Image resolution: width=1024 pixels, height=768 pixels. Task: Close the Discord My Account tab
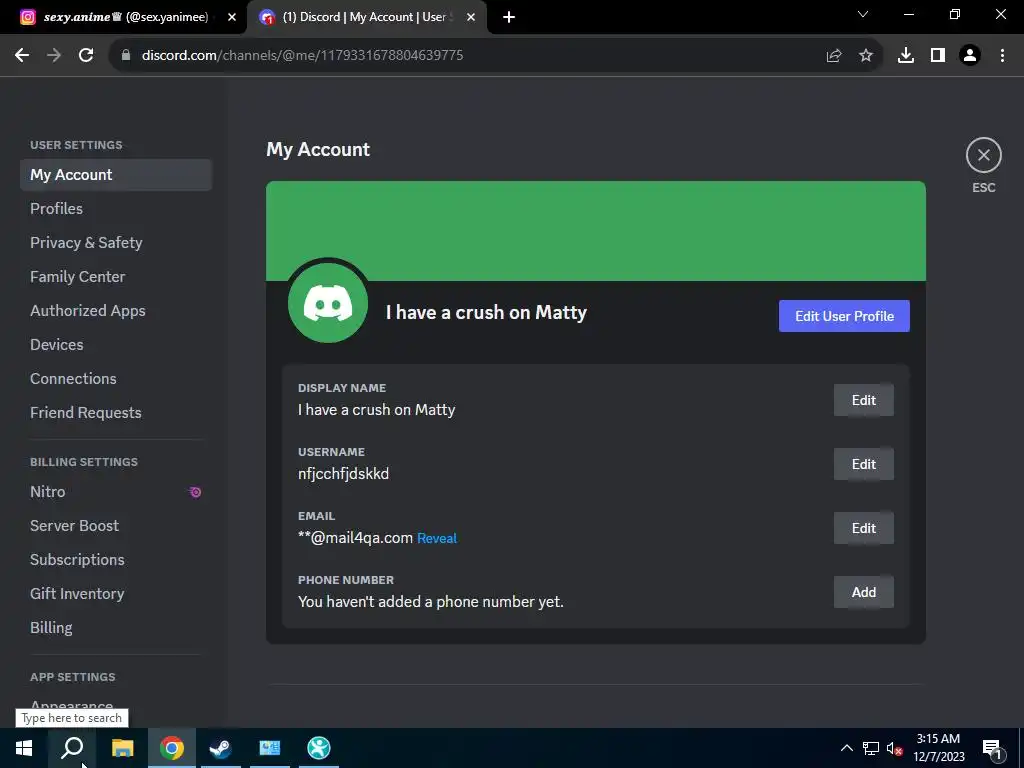[471, 17]
